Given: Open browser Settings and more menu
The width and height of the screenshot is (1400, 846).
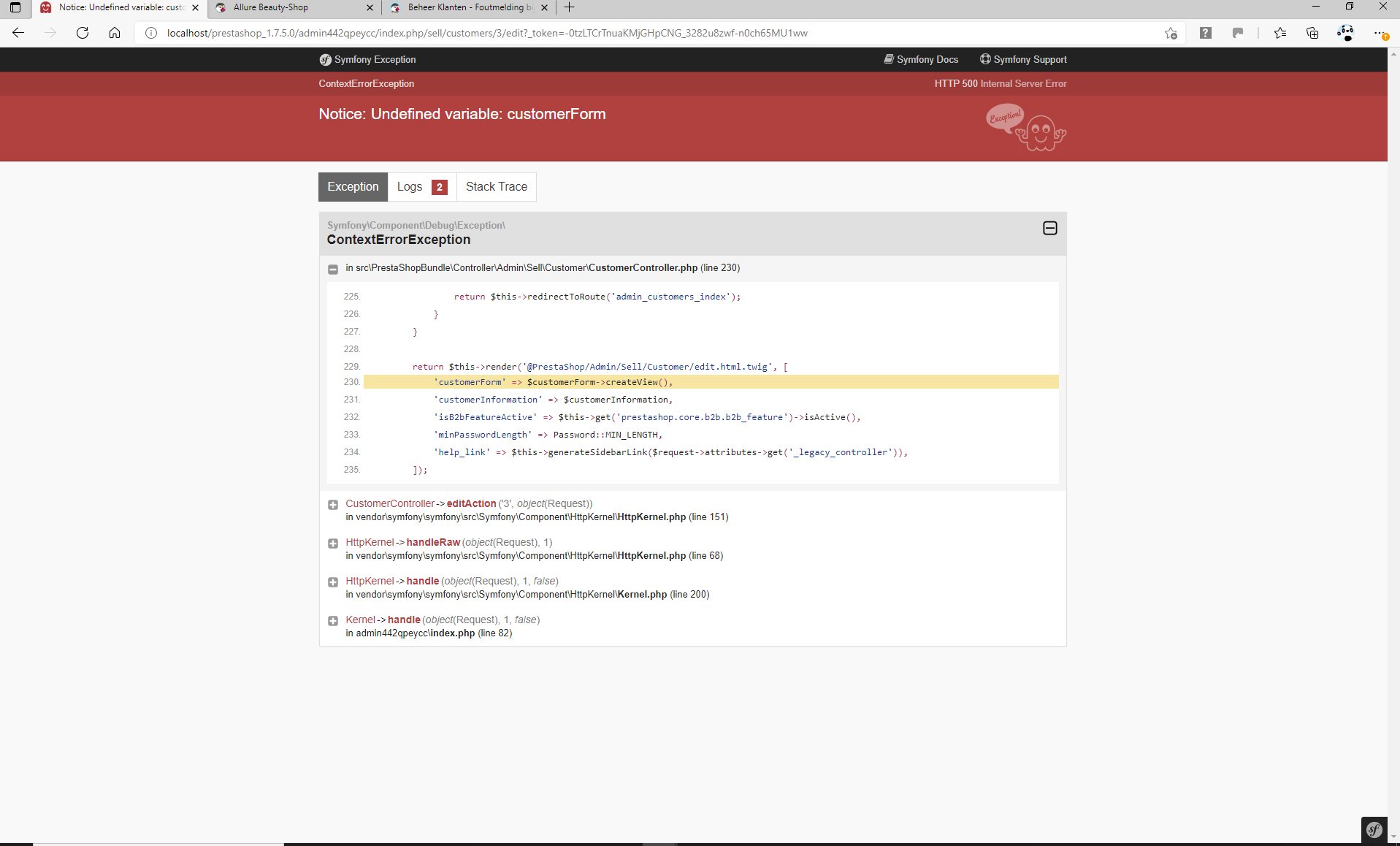Looking at the screenshot, I should click(x=1380, y=33).
